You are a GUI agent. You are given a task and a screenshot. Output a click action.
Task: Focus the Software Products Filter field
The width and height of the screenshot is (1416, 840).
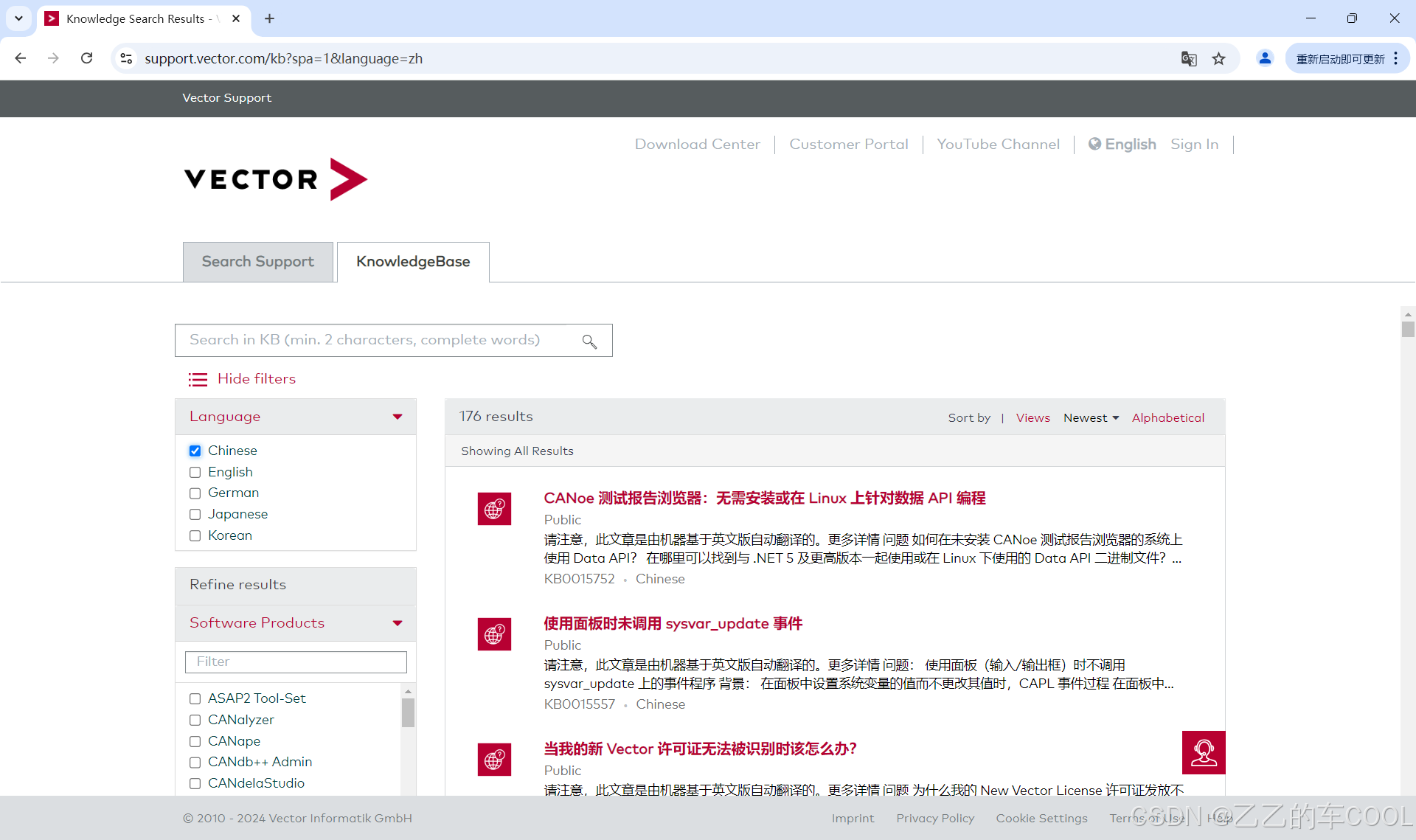pyautogui.click(x=296, y=662)
